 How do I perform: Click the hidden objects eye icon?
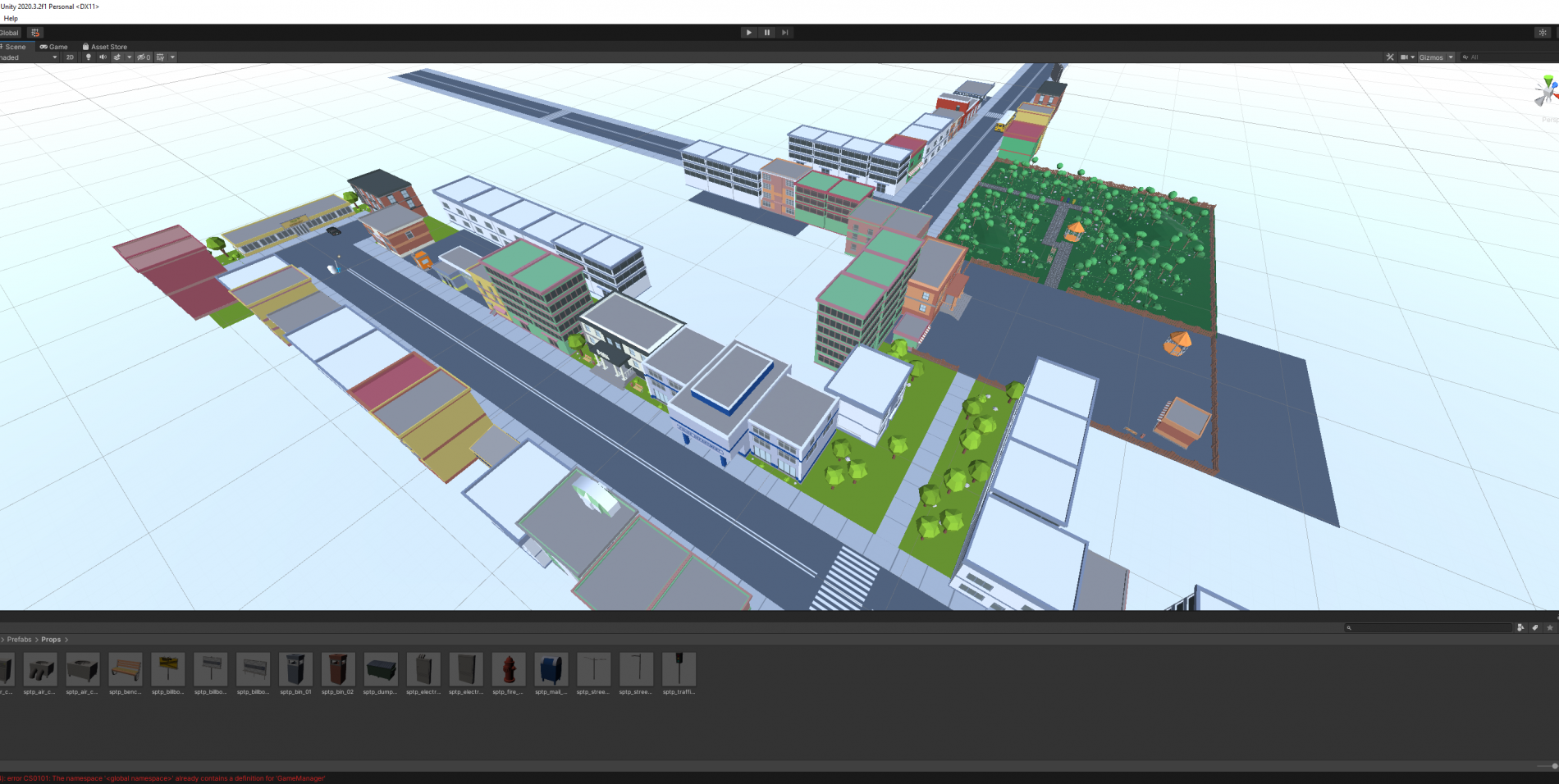pyautogui.click(x=143, y=57)
